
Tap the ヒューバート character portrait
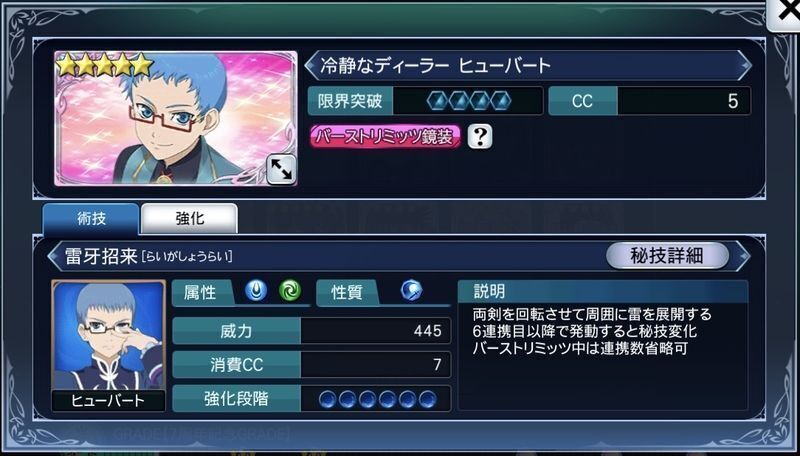click(x=108, y=345)
